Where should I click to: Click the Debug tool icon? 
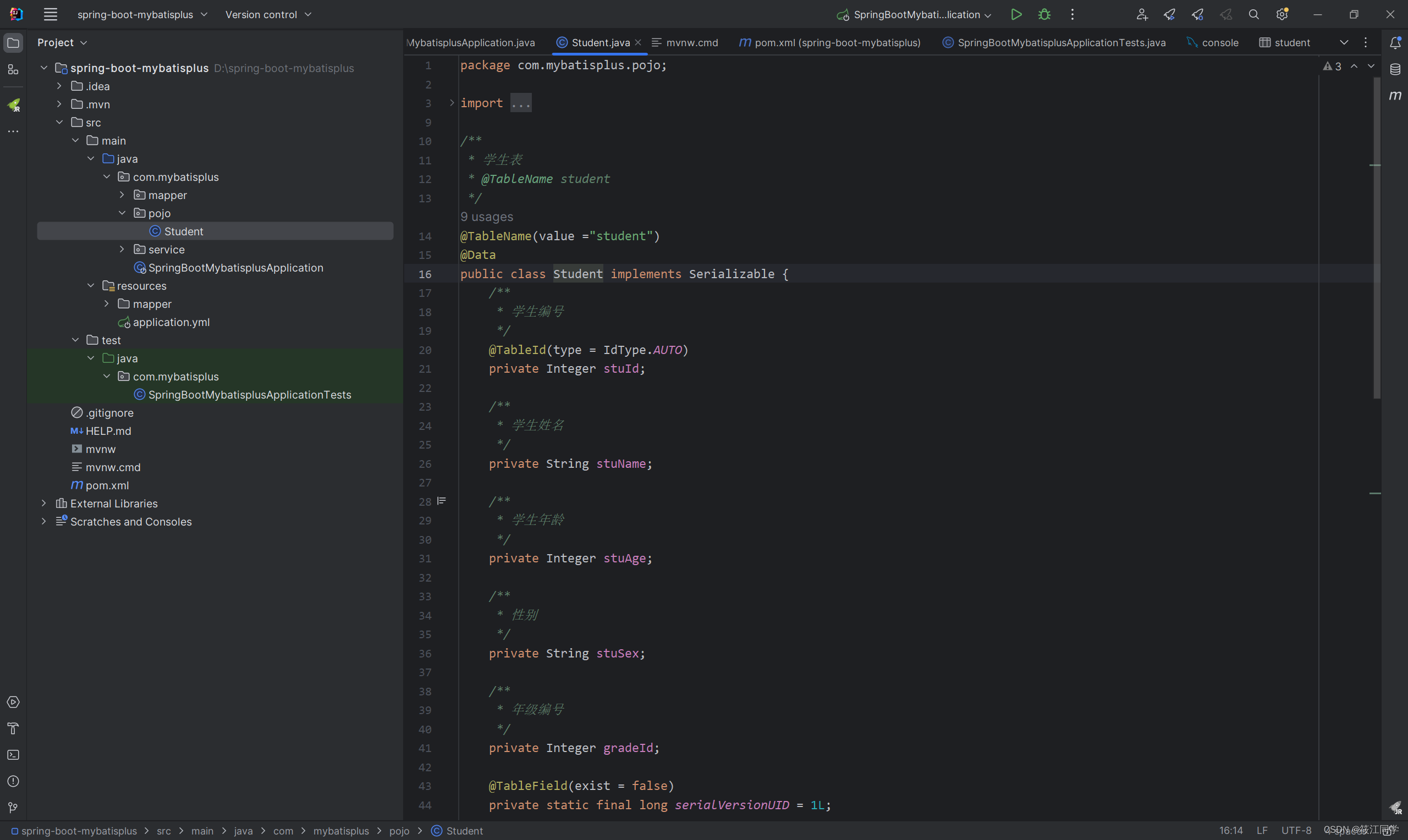click(1044, 14)
